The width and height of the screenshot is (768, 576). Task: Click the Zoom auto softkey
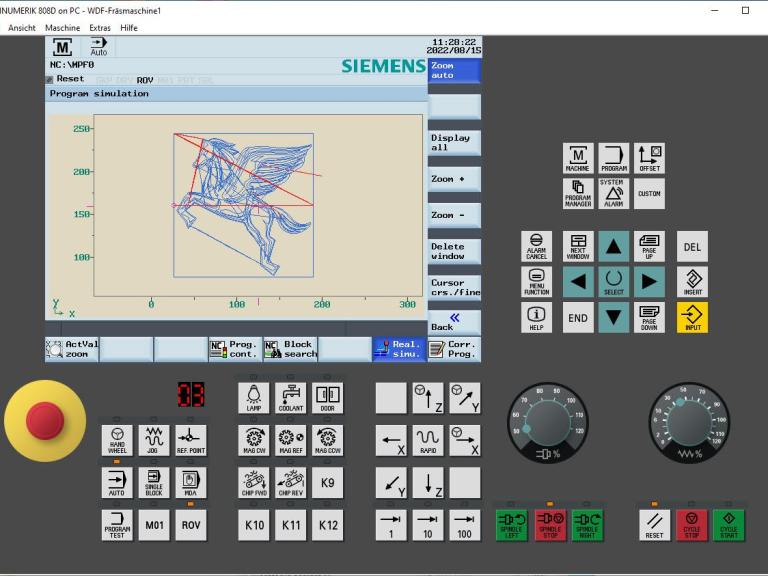455,71
